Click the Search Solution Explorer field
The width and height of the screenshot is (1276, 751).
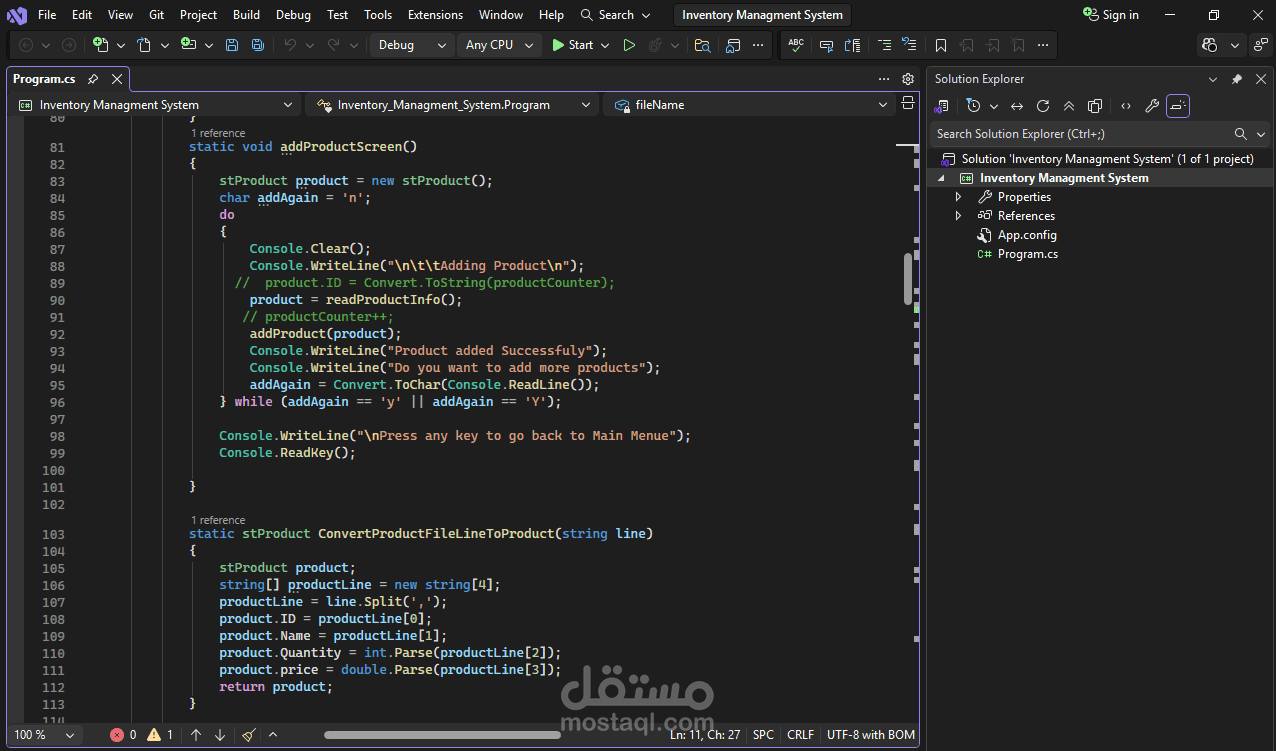(1080, 134)
